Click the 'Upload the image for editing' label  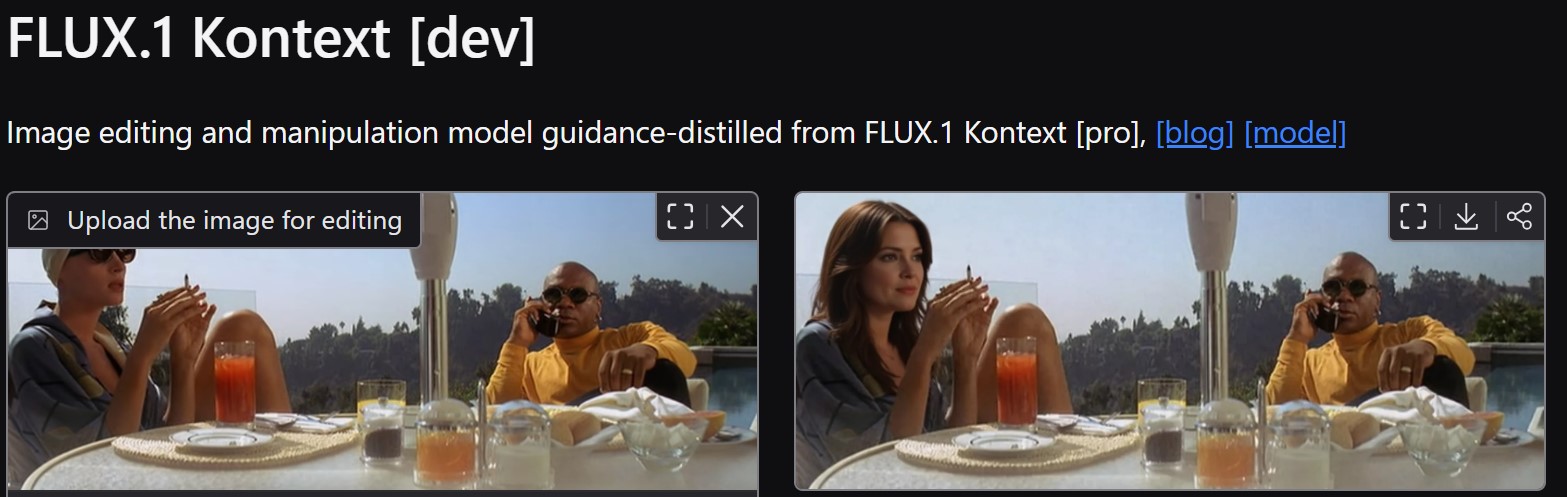tap(234, 220)
